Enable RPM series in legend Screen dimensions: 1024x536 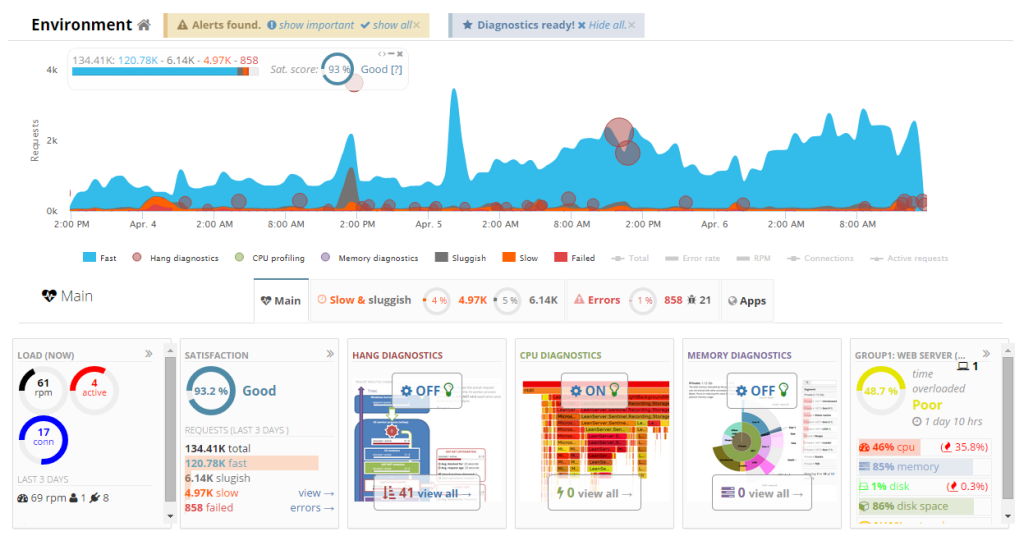coord(753,258)
